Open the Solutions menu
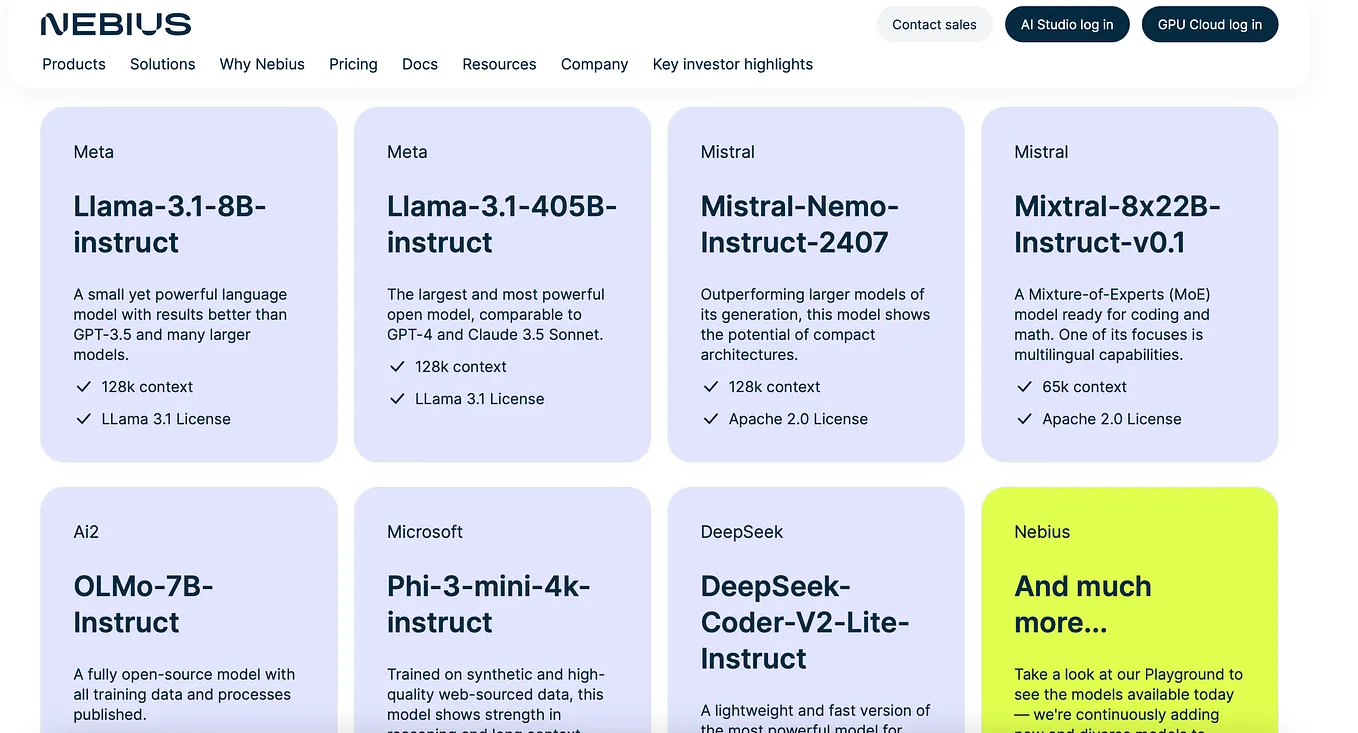The height and width of the screenshot is (733, 1358). 163,64
